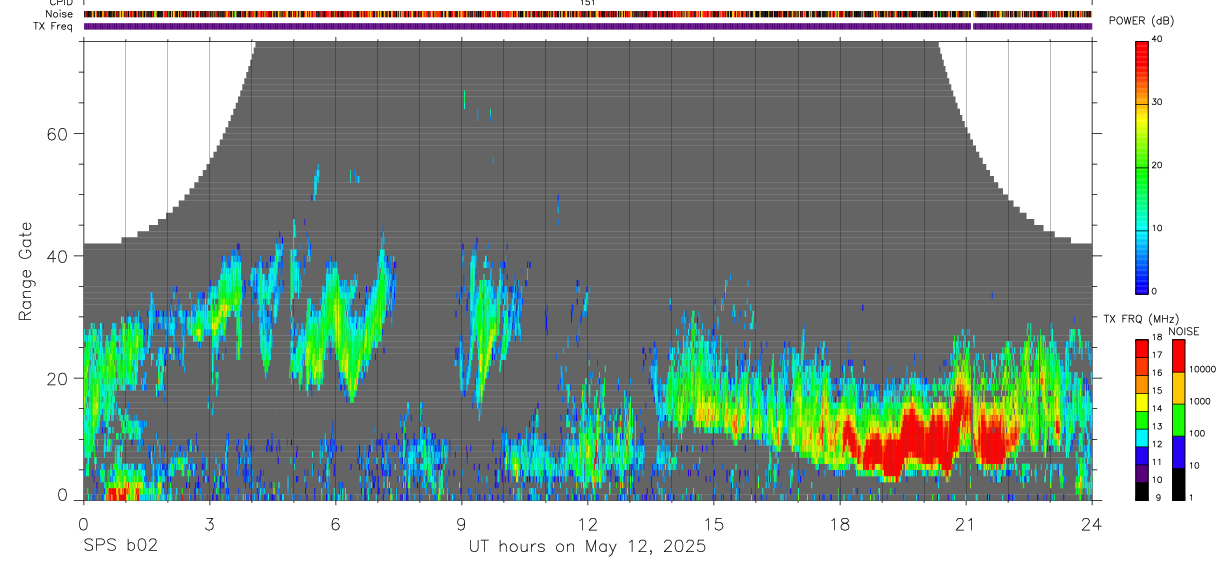This screenshot has height=567, width=1228.
Task: Click the red 10000 noise legend block
Action: point(1178,356)
